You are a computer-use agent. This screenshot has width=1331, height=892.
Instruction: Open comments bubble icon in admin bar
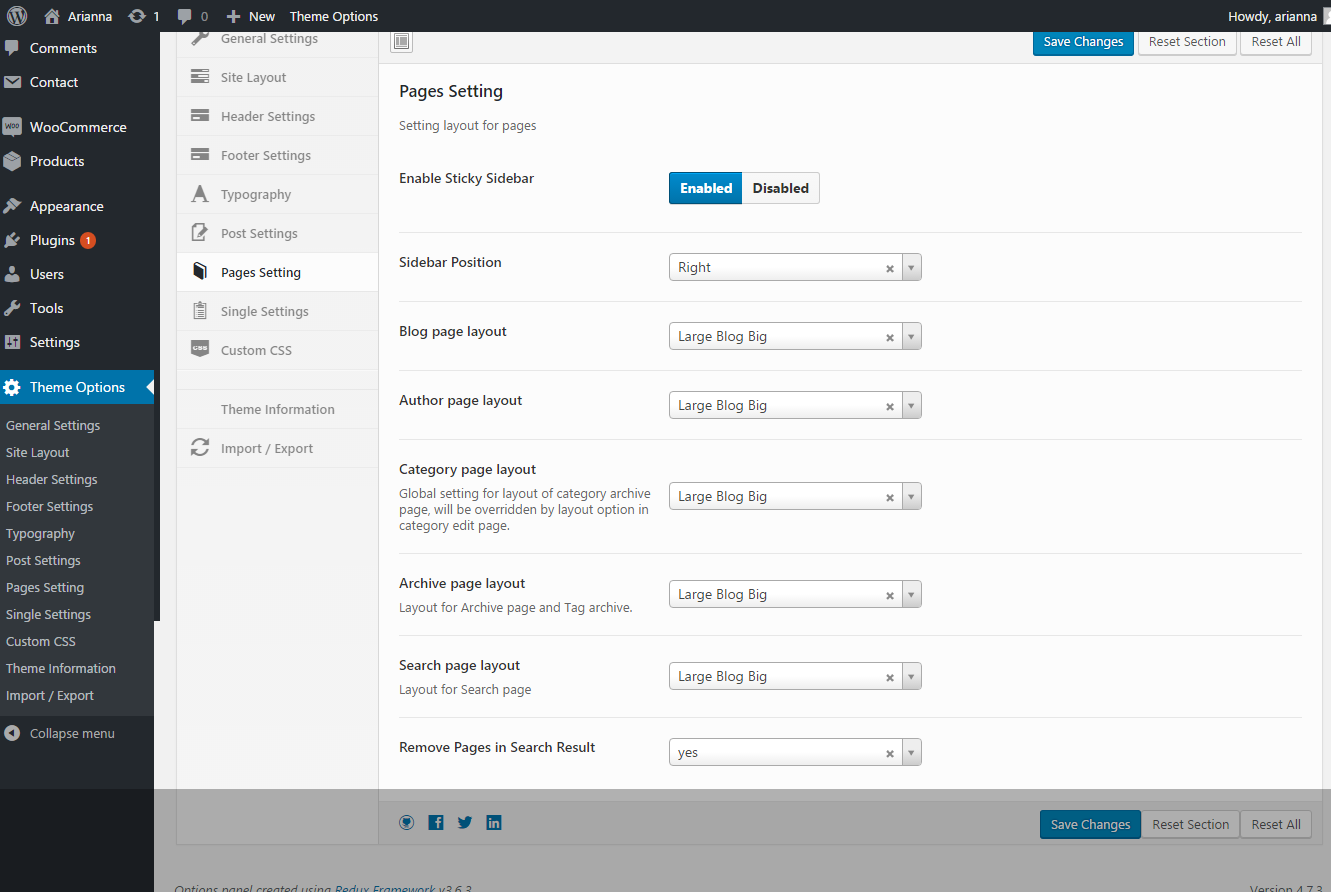(x=185, y=16)
